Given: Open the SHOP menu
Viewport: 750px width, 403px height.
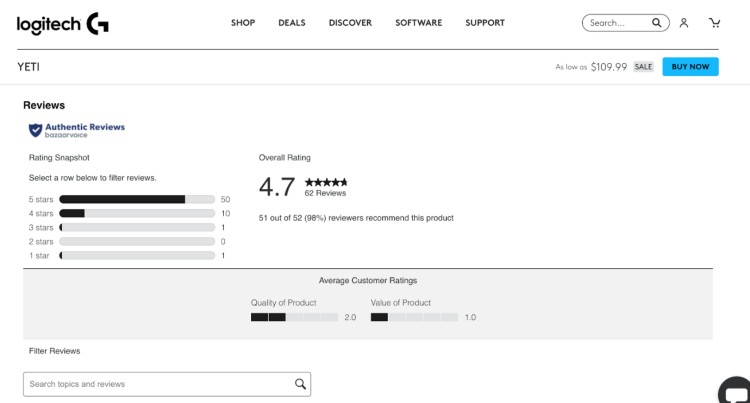Looking at the screenshot, I should point(243,23).
